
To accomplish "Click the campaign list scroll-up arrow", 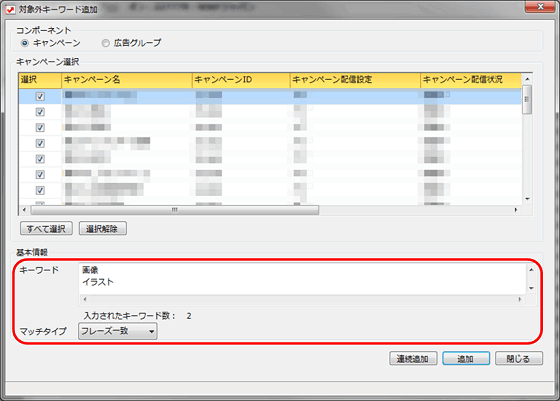I will click(x=527, y=79).
